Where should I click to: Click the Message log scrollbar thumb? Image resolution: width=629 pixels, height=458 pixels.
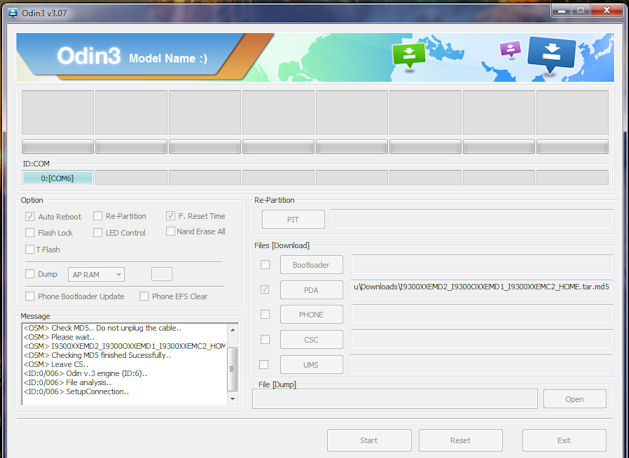pos(233,369)
